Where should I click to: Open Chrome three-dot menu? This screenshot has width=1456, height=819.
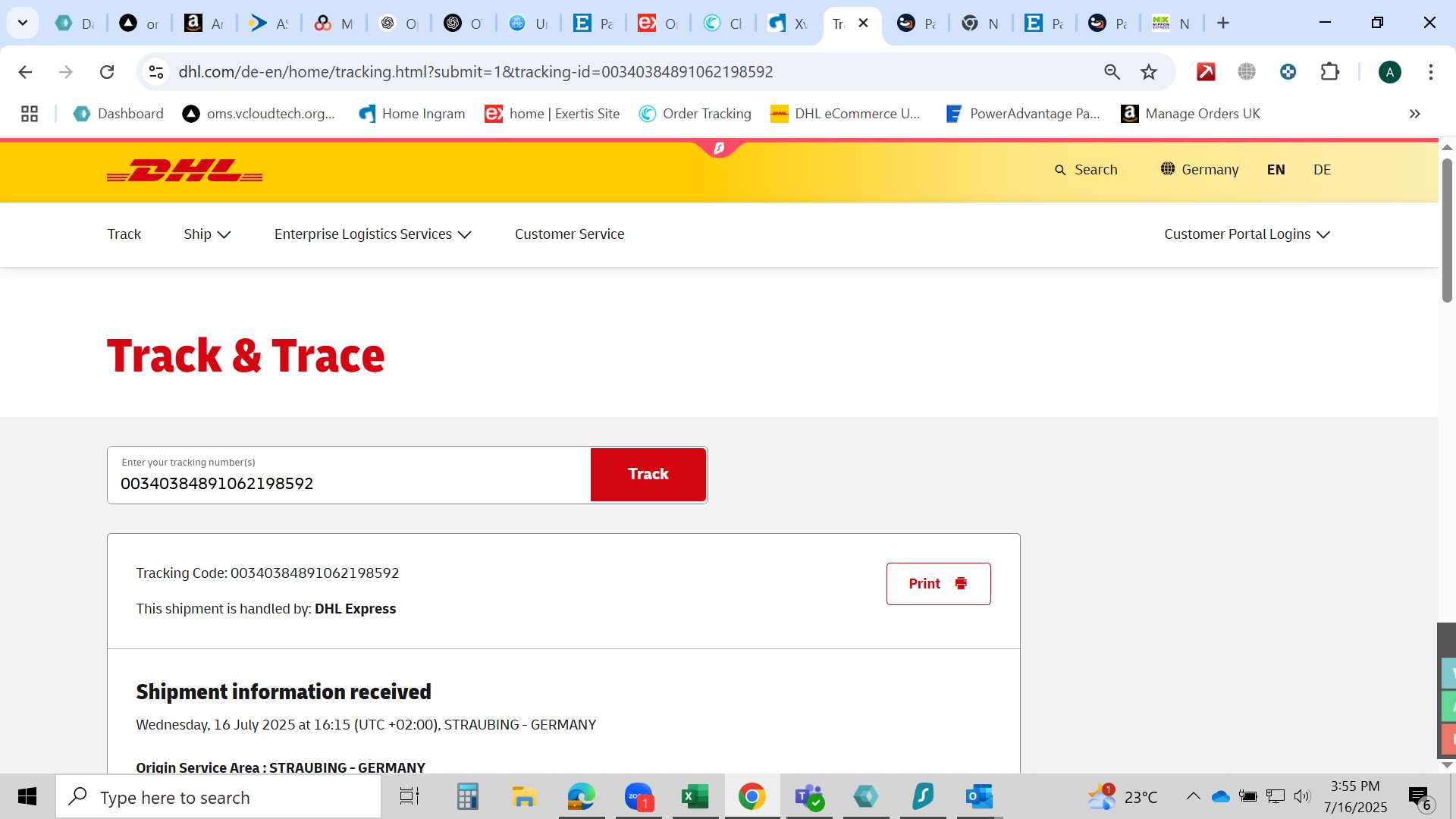pos(1430,72)
